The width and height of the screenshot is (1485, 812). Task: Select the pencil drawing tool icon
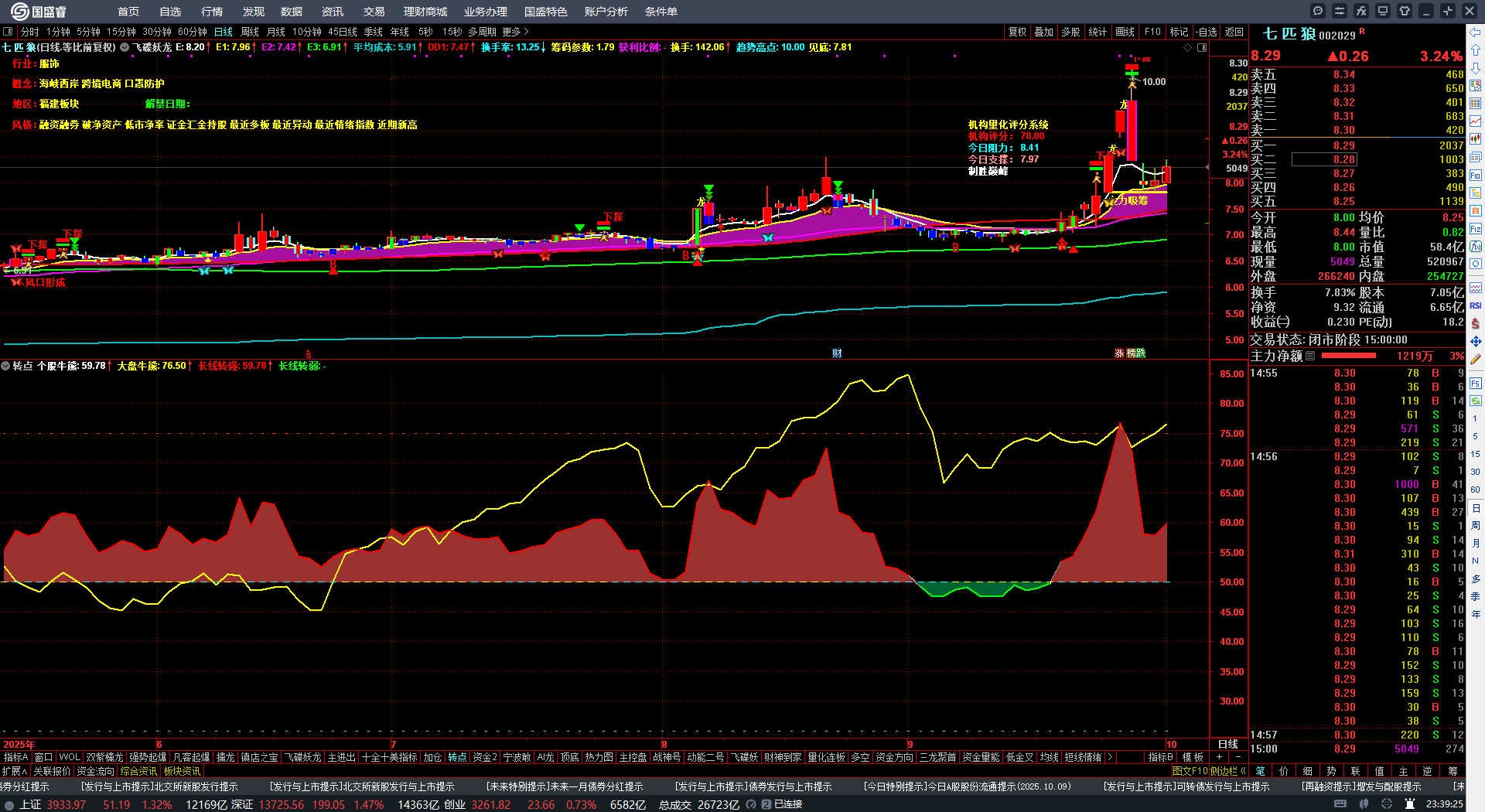tap(1476, 360)
